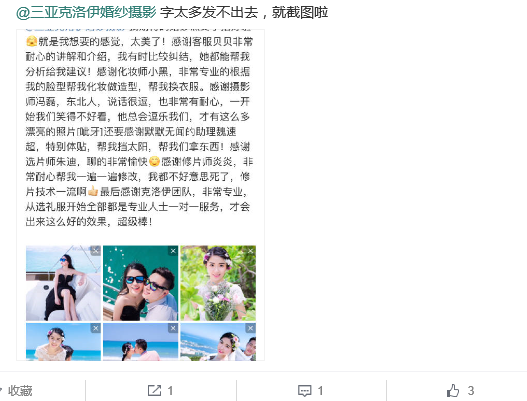Remove the beach bride photo via X
Image resolution: width=527 pixels, height=401 pixels.
pyautogui.click(x=96, y=328)
